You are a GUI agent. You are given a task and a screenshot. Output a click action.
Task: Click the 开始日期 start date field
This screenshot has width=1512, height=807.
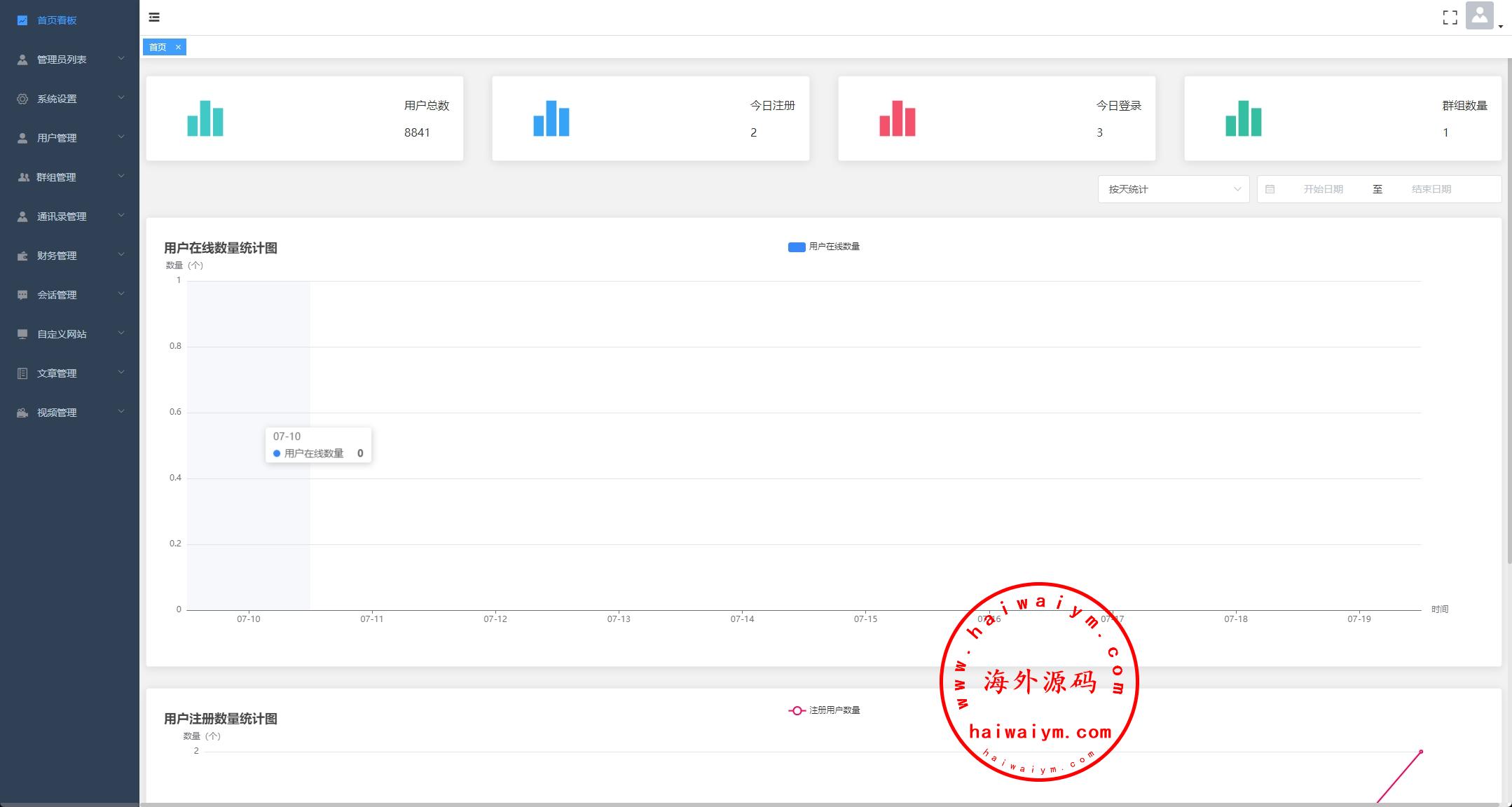pyautogui.click(x=1322, y=189)
